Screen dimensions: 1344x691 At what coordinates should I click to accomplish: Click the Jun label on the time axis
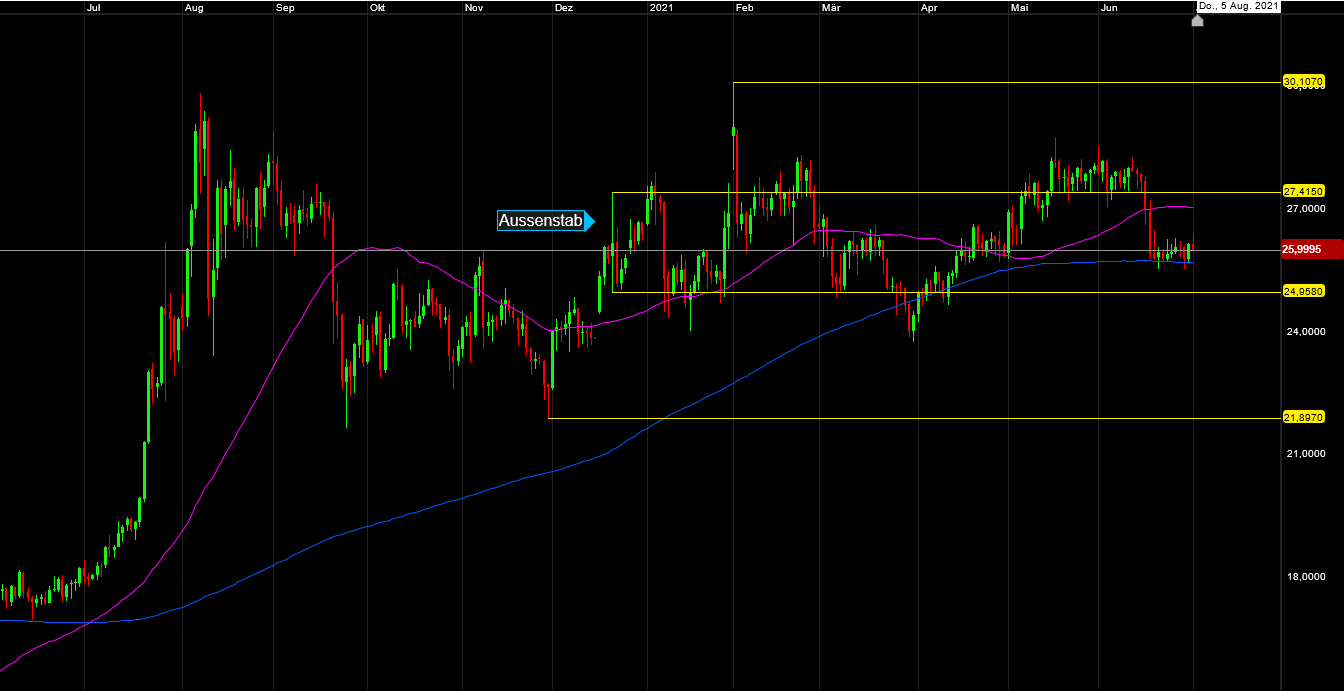coord(1108,7)
